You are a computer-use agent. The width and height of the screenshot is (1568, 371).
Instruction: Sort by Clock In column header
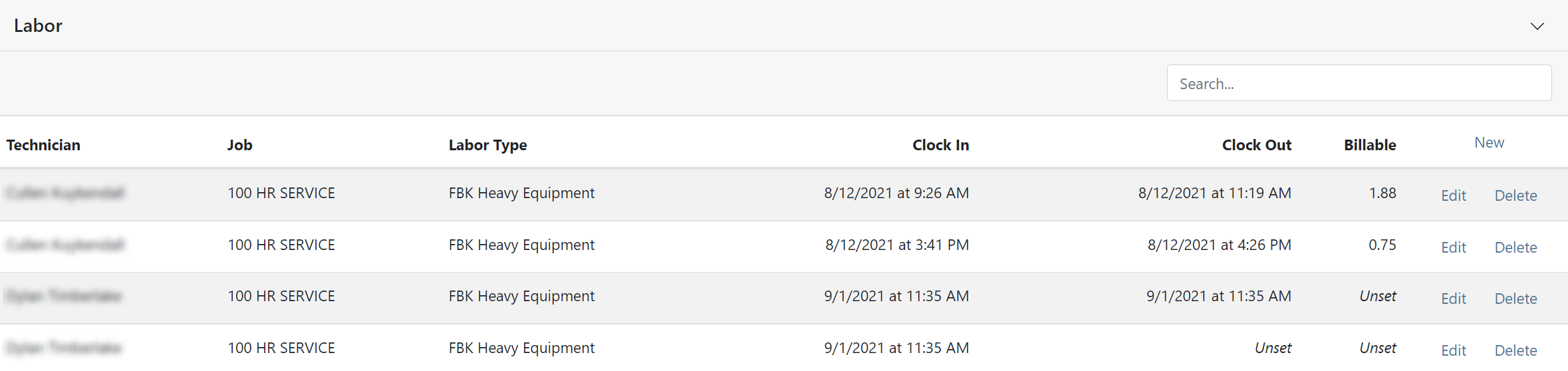pyautogui.click(x=940, y=145)
